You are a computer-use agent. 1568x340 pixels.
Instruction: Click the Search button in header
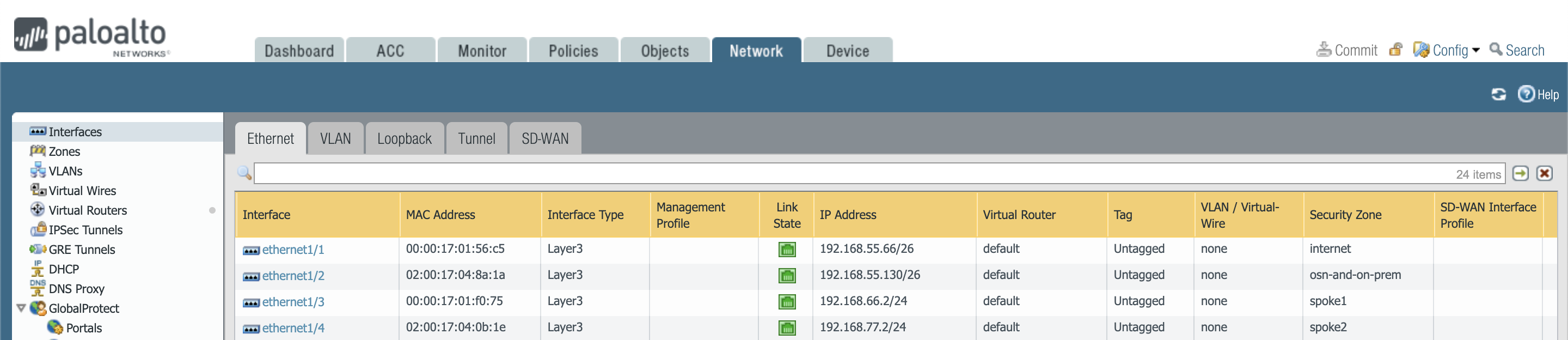coord(1517,51)
